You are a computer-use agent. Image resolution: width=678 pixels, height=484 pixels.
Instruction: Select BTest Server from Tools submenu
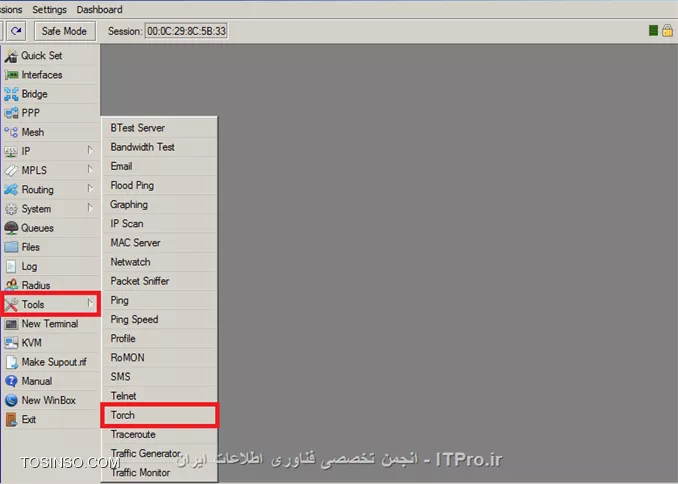pyautogui.click(x=160, y=128)
